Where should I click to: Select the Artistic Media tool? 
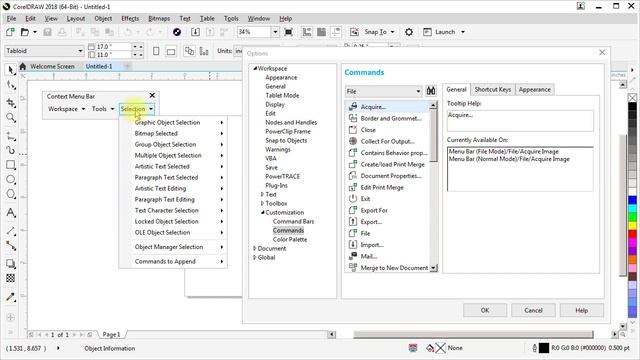pos(11,150)
